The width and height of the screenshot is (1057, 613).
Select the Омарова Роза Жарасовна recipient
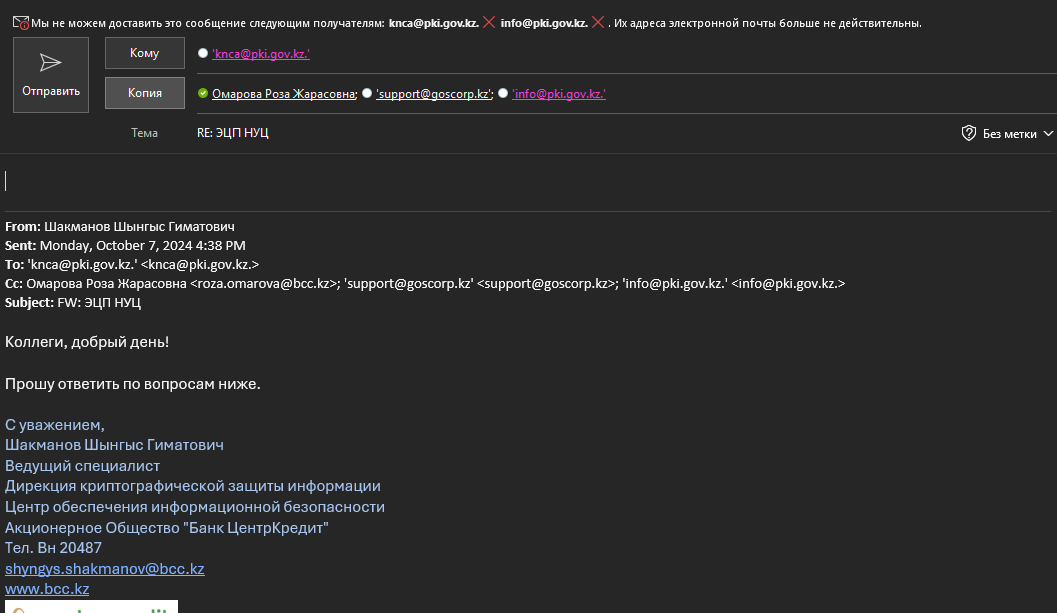tap(283, 94)
